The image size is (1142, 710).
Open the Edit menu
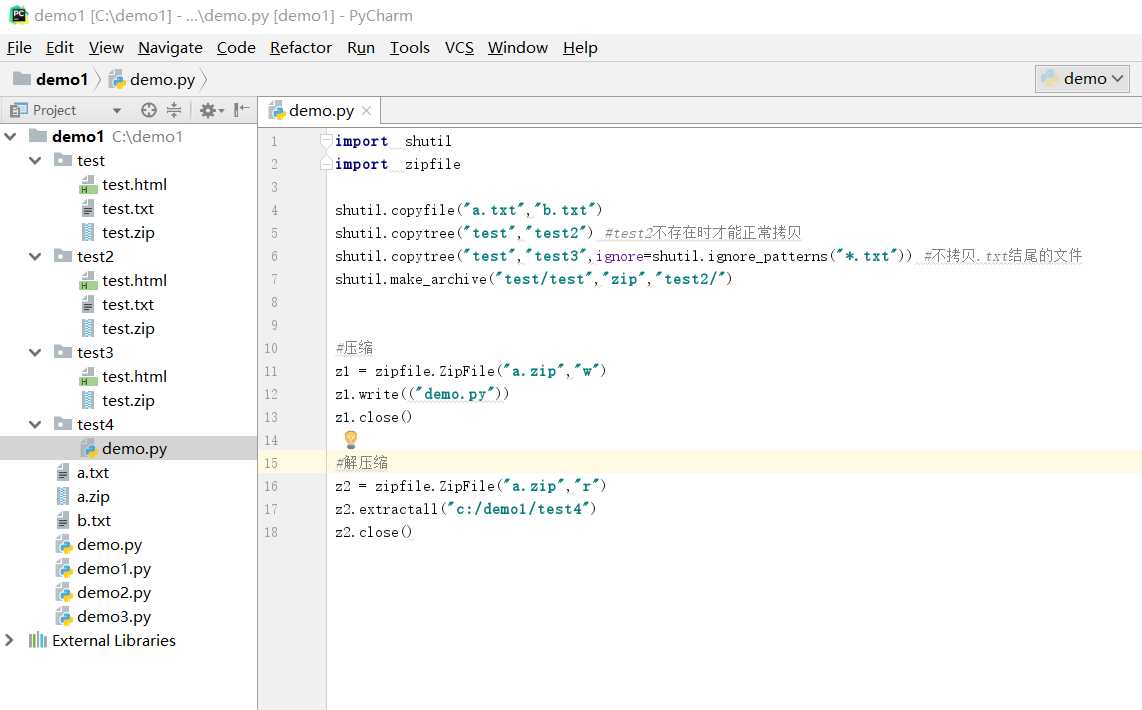coord(60,47)
